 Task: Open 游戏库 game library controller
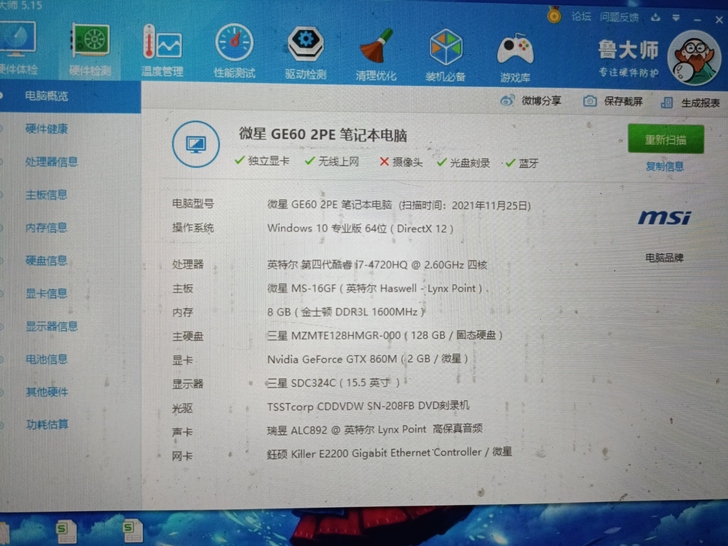click(x=515, y=58)
